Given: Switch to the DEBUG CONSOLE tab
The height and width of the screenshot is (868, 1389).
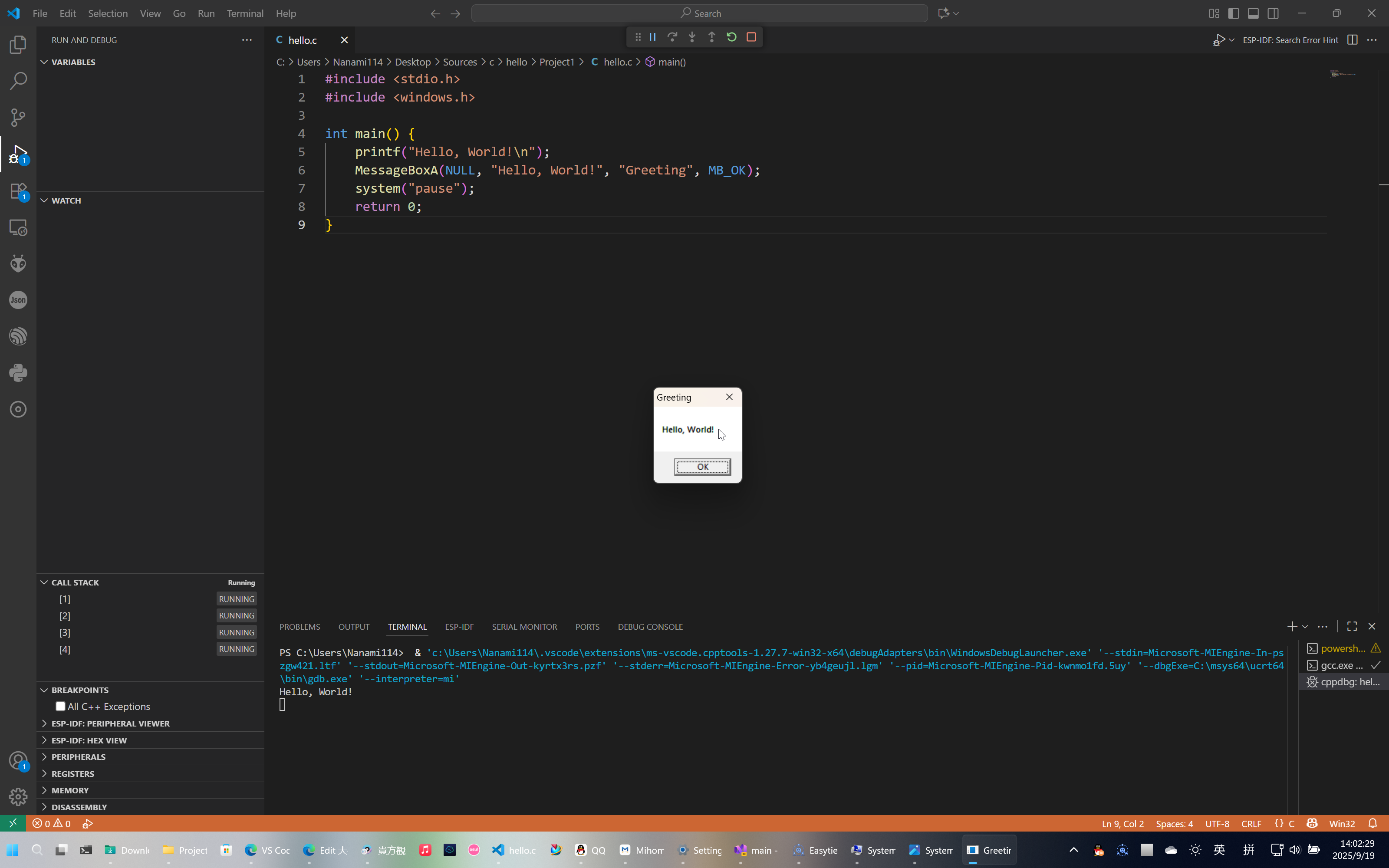Looking at the screenshot, I should [x=650, y=626].
